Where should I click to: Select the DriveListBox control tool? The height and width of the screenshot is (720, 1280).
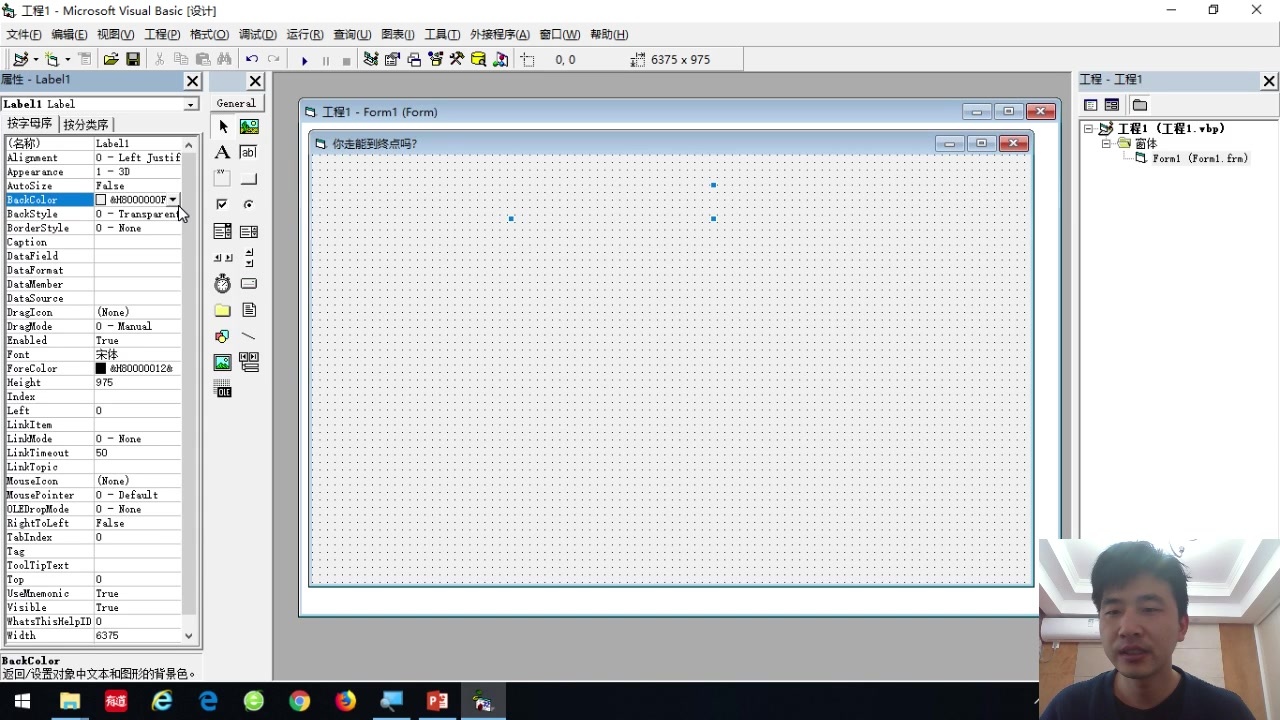[249, 284]
